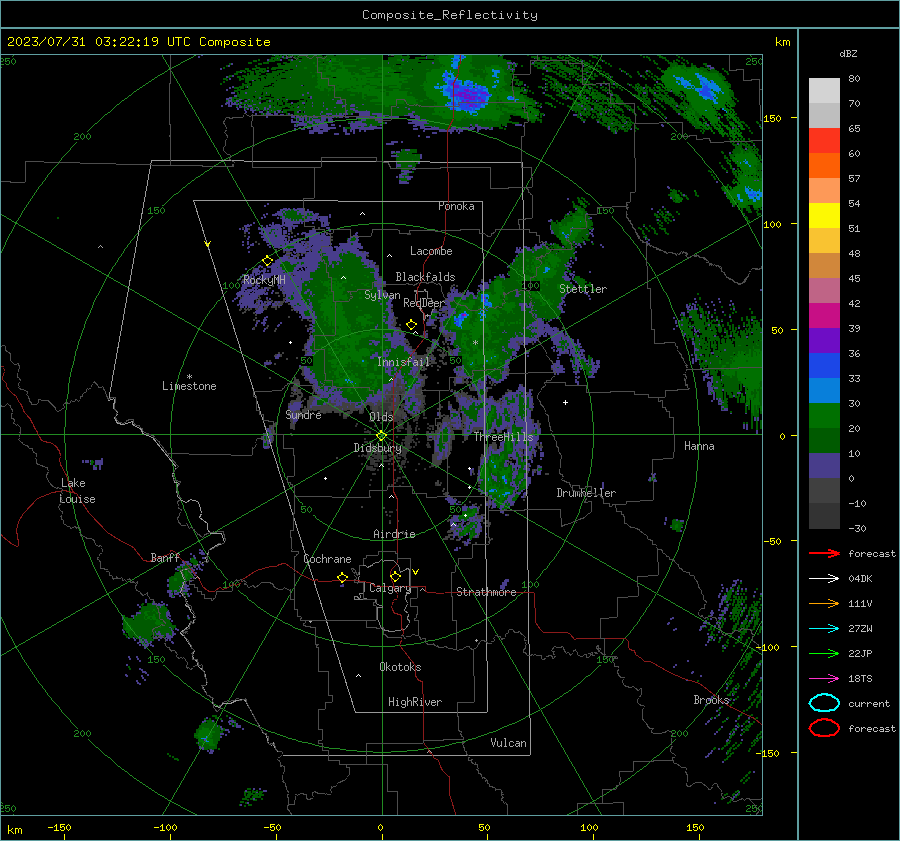Click the Lacombe town label

tap(431, 251)
